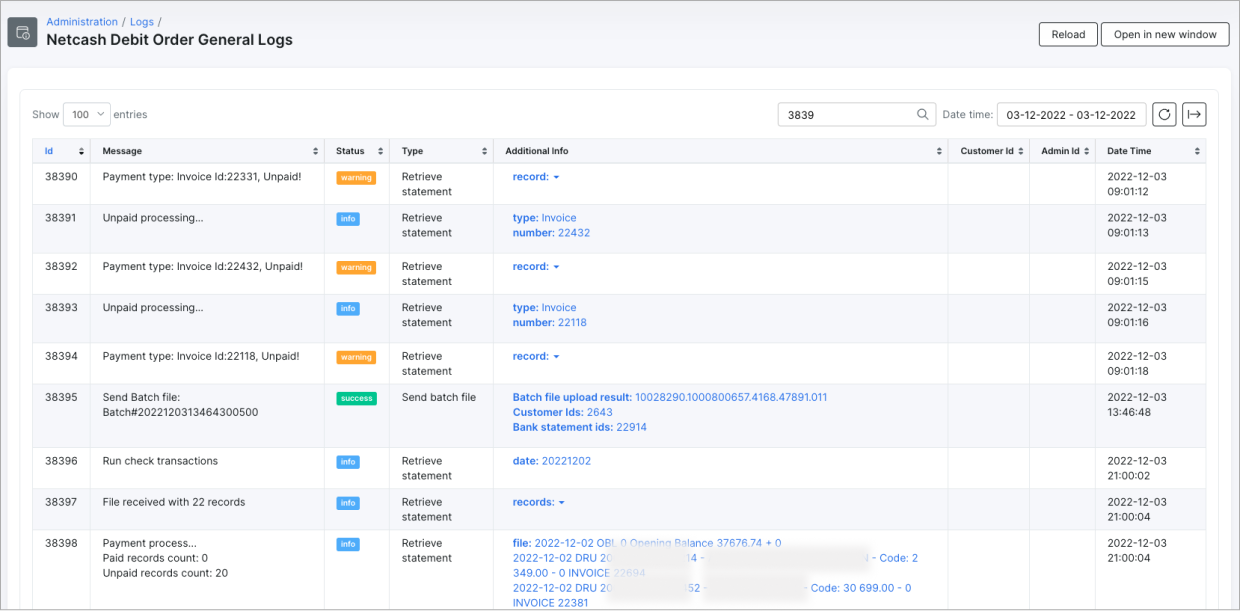This screenshot has height=611, width=1240.
Task: Sort by the Id column arrows
Action: pos(81,151)
